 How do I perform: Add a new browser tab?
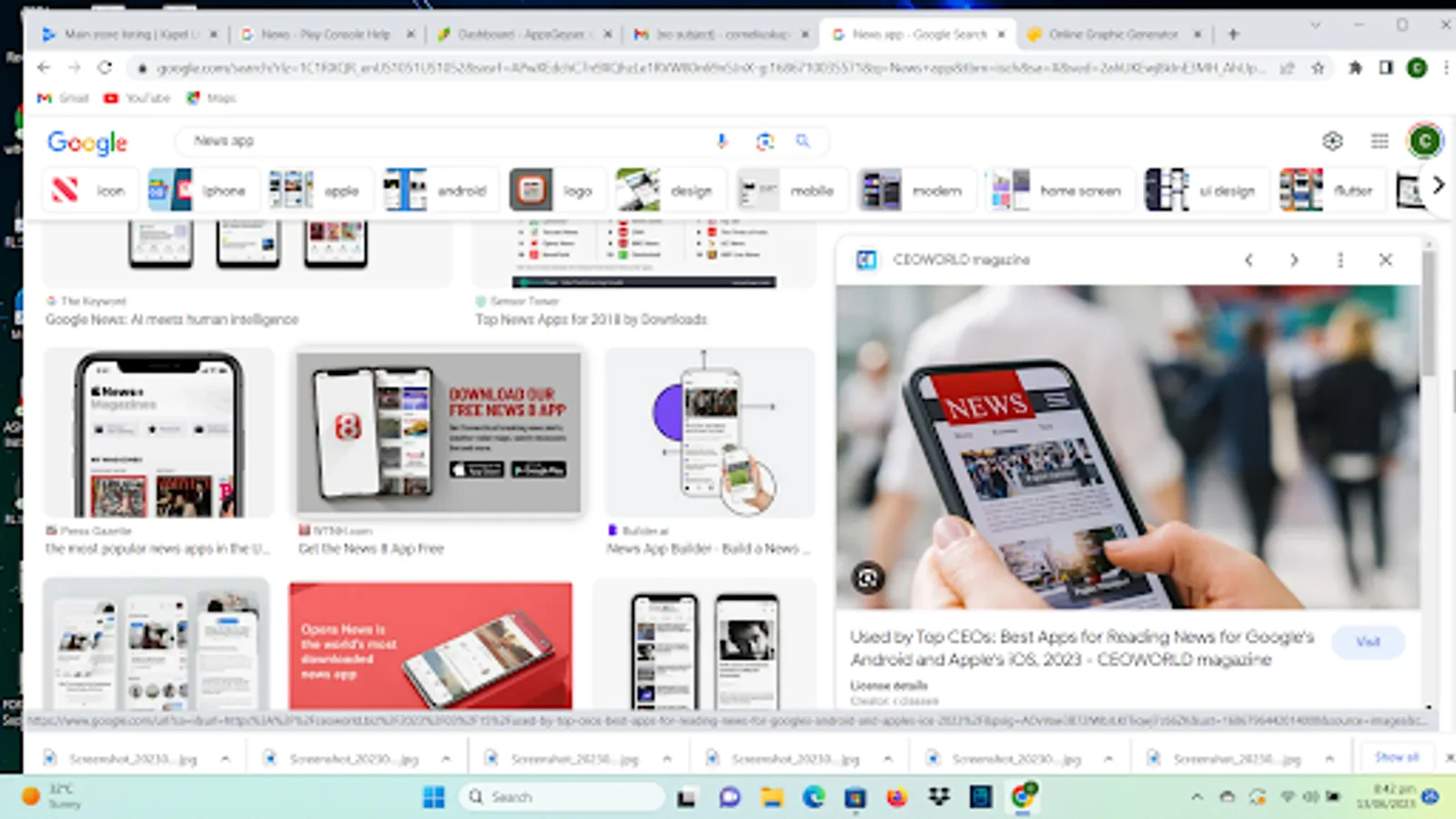click(x=1234, y=35)
